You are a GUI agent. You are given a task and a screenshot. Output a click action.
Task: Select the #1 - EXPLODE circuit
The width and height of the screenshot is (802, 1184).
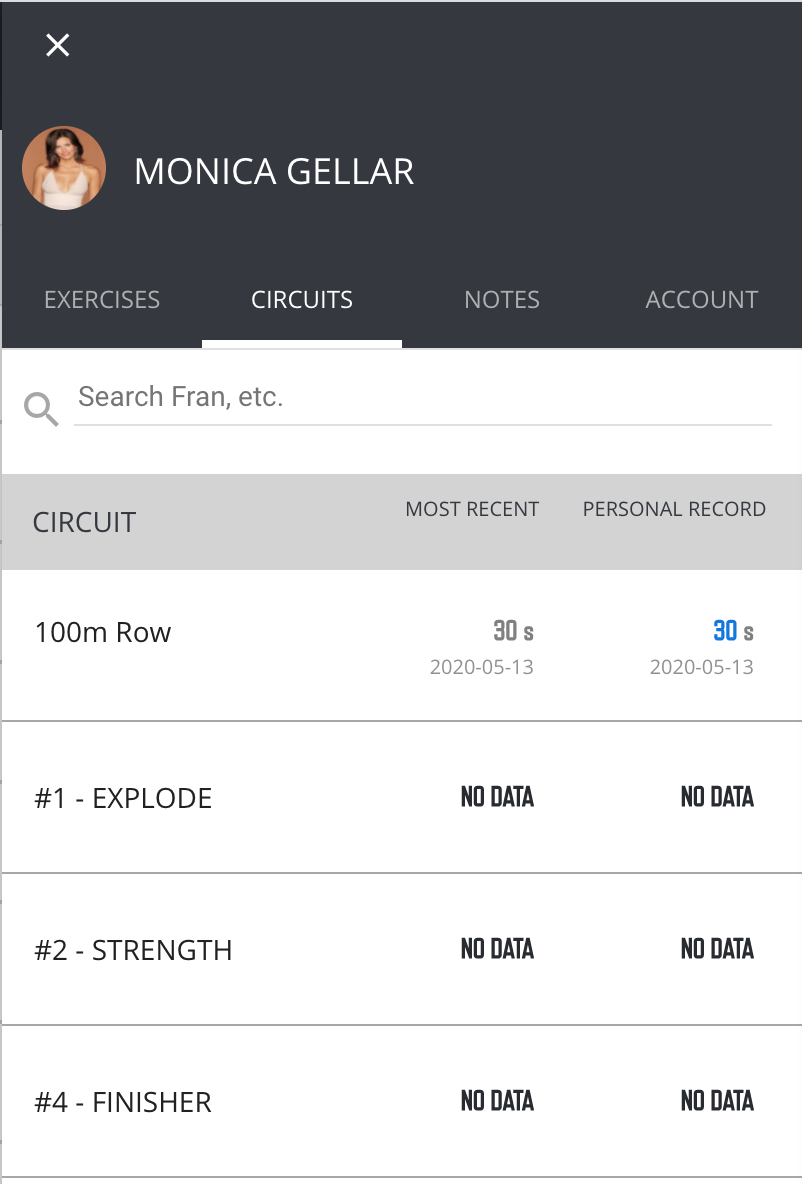tap(402, 797)
